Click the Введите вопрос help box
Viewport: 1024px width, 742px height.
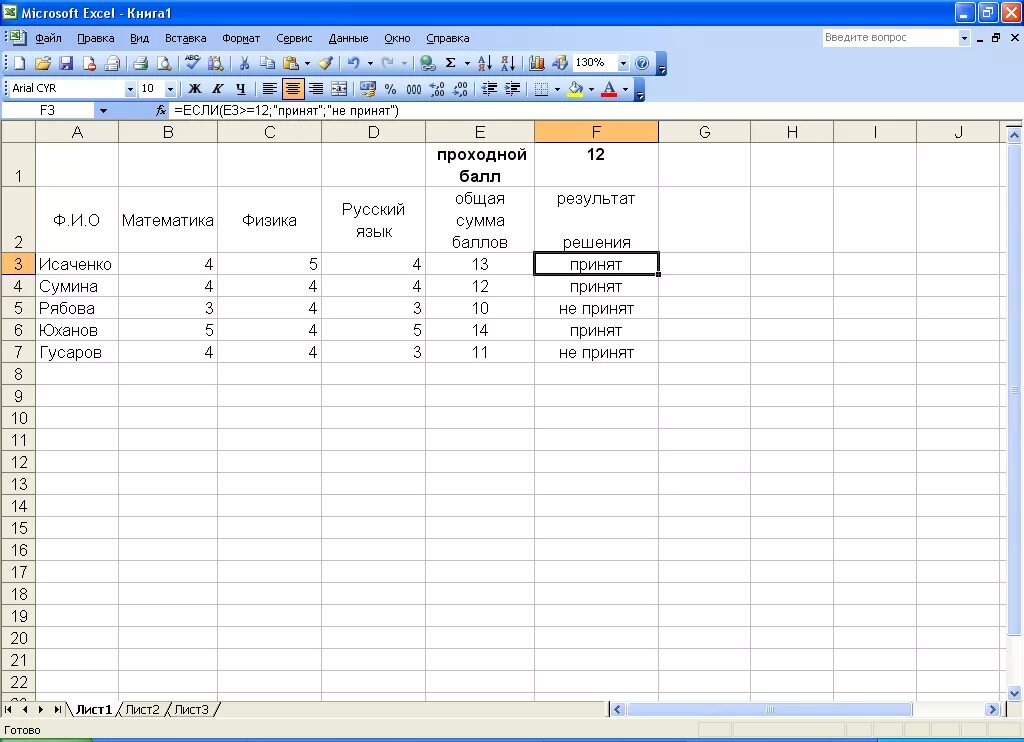pos(889,38)
